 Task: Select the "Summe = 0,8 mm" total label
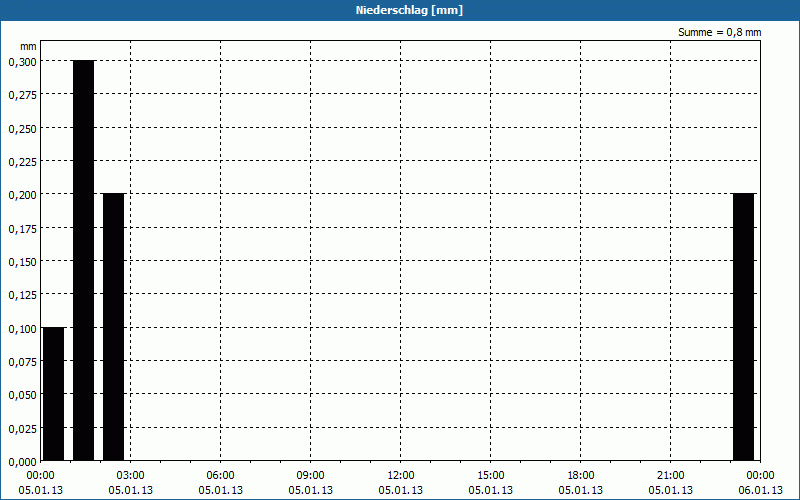point(719,32)
